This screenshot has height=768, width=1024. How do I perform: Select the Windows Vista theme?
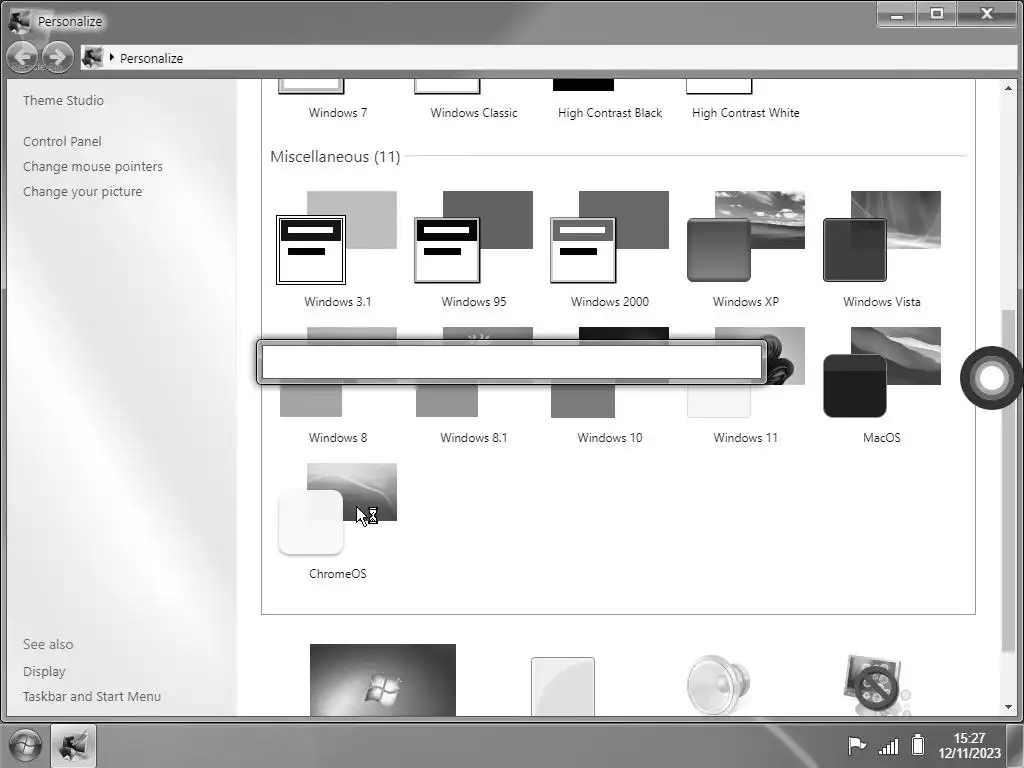(882, 238)
